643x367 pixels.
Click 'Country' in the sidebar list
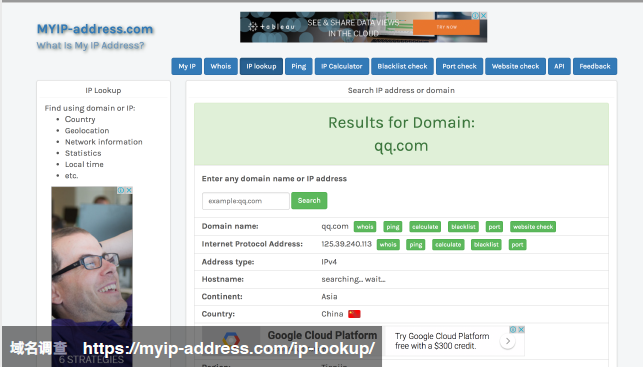(x=80, y=120)
